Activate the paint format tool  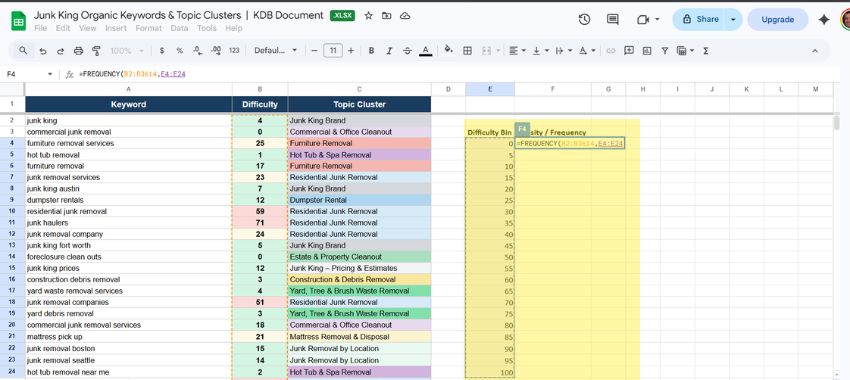click(x=96, y=50)
